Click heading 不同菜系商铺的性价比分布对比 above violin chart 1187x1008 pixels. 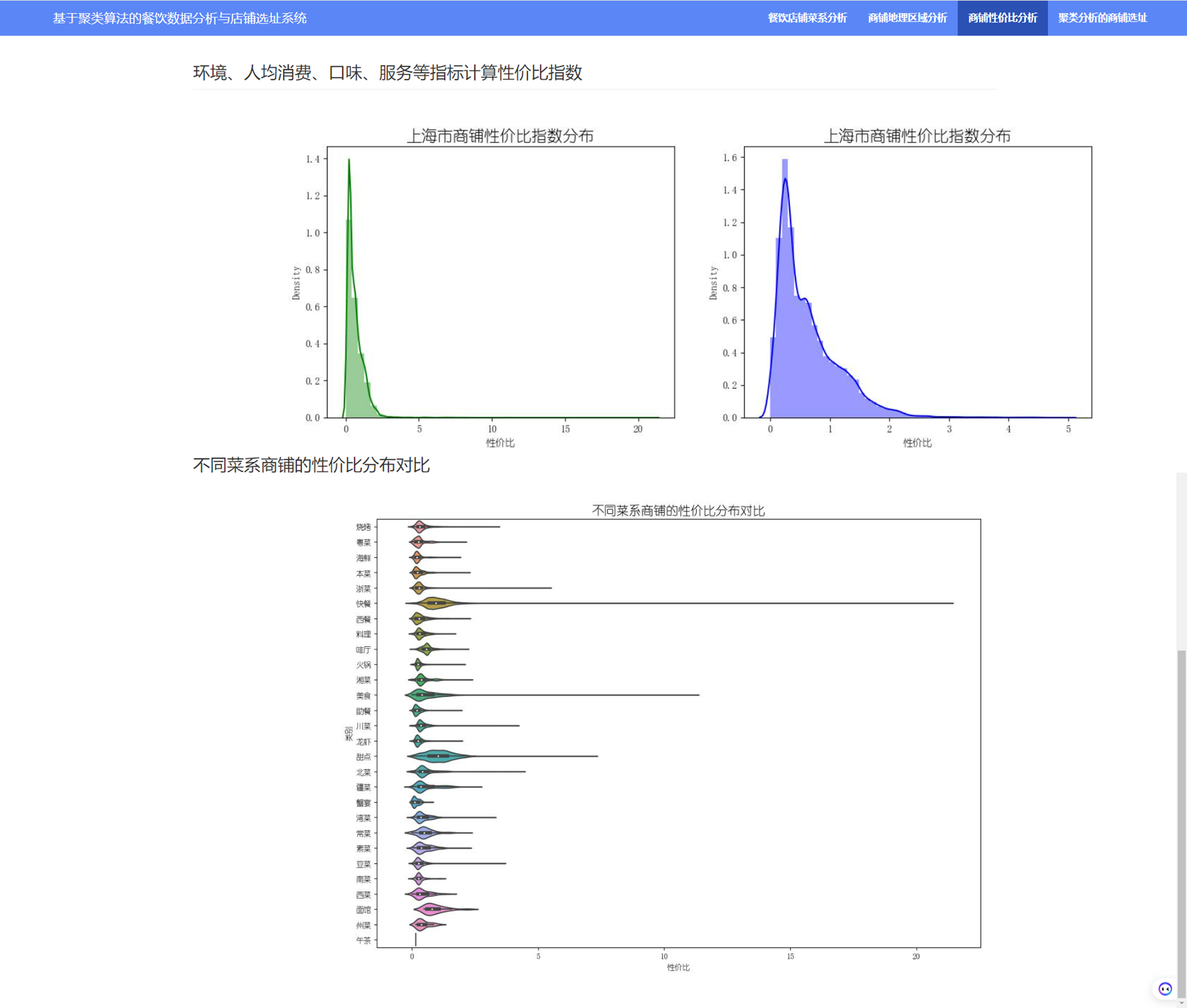pyautogui.click(x=311, y=465)
